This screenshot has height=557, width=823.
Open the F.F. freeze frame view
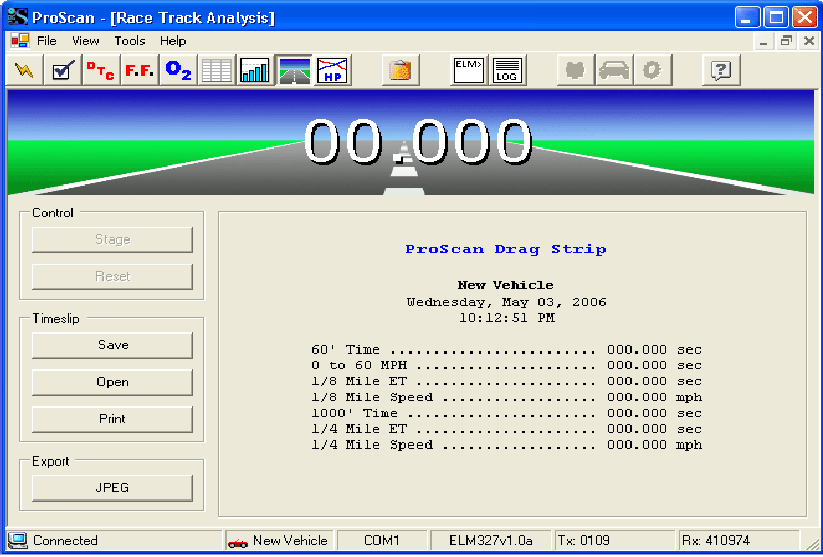point(138,71)
